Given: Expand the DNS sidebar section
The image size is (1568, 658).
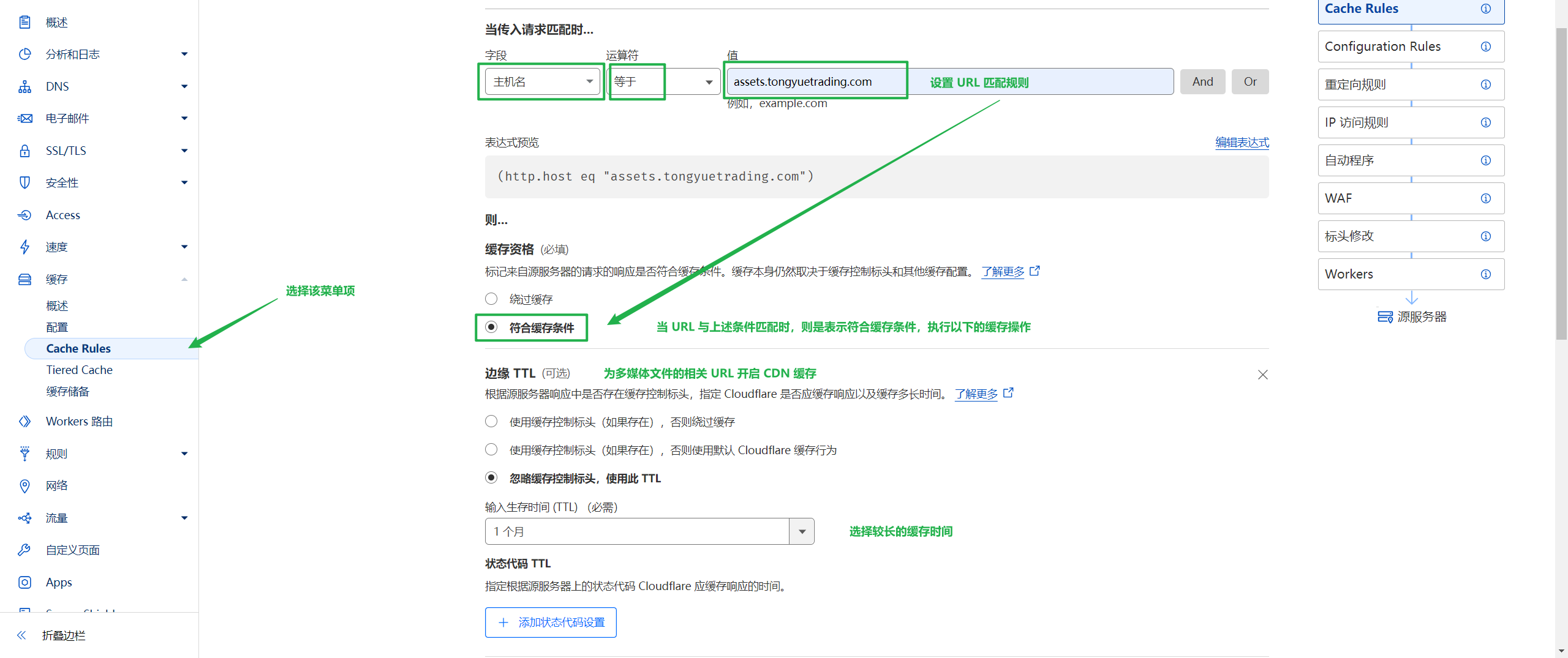Looking at the screenshot, I should coord(184,86).
